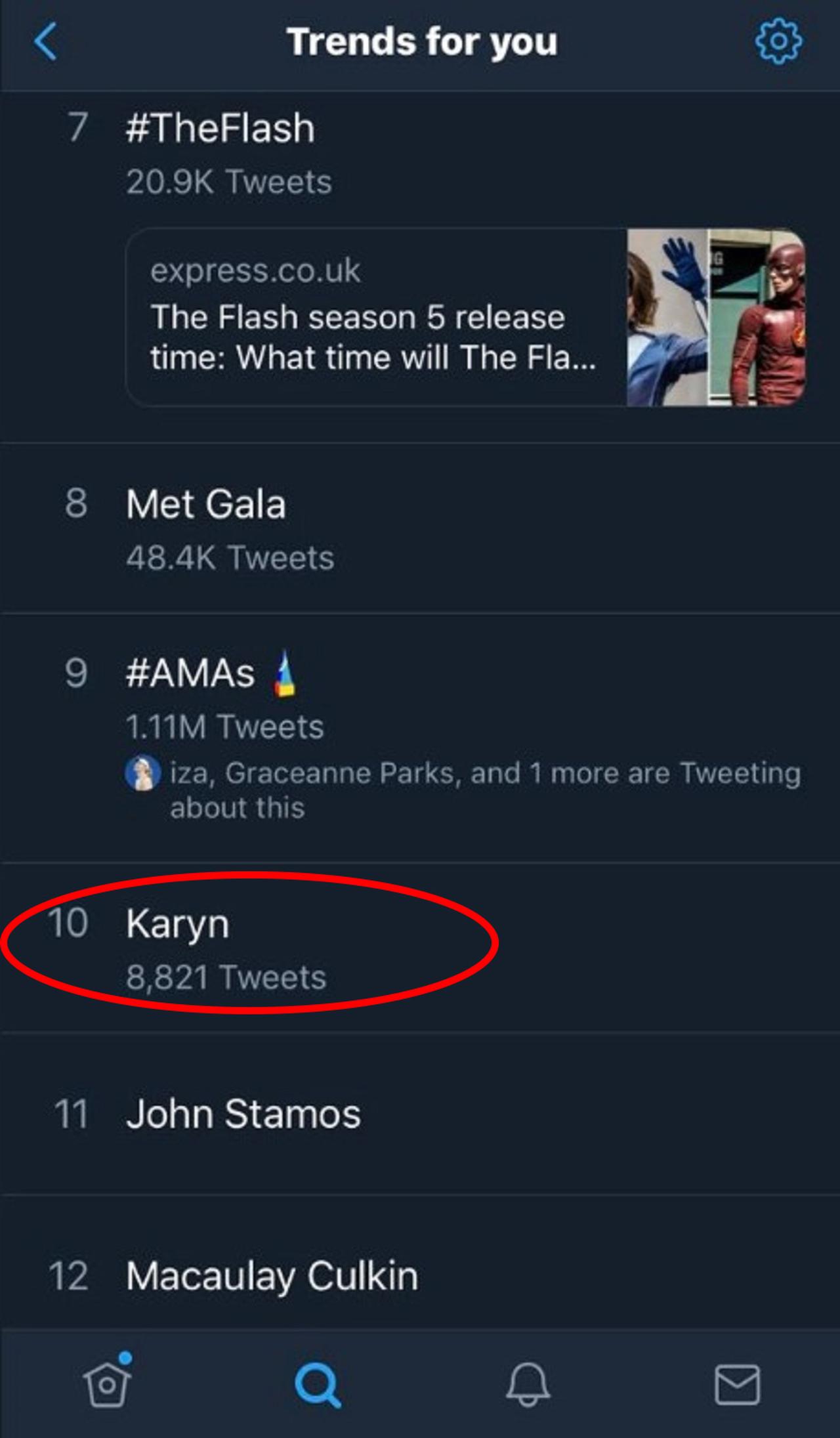Tap the AMAs hashtag emoji icon
The height and width of the screenshot is (1438, 840).
coord(284,673)
